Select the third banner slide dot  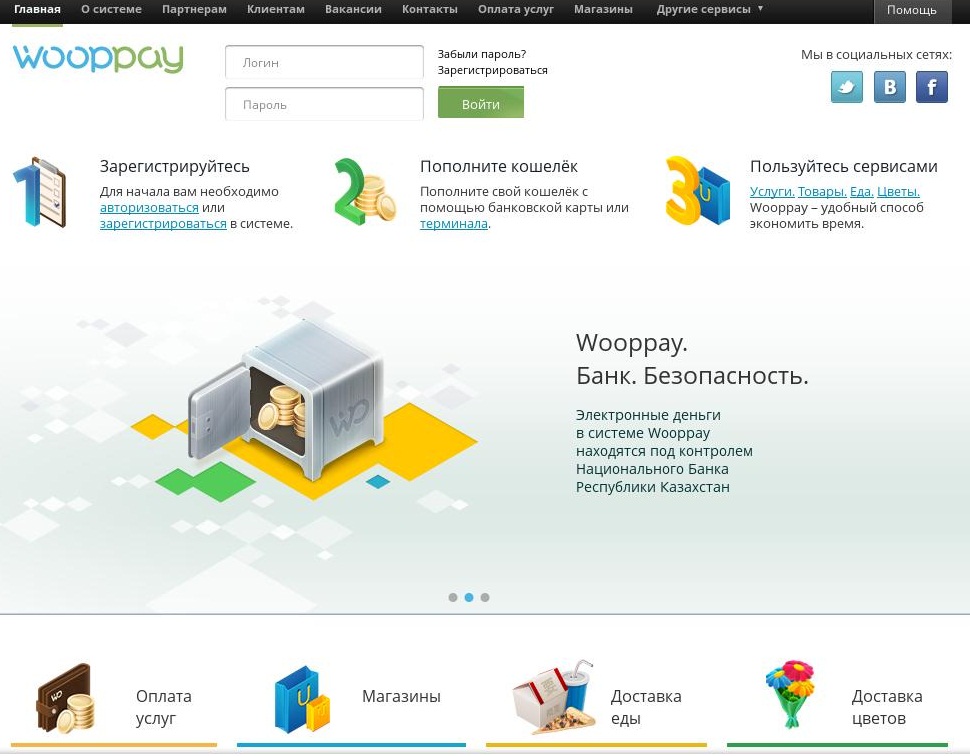[485, 598]
